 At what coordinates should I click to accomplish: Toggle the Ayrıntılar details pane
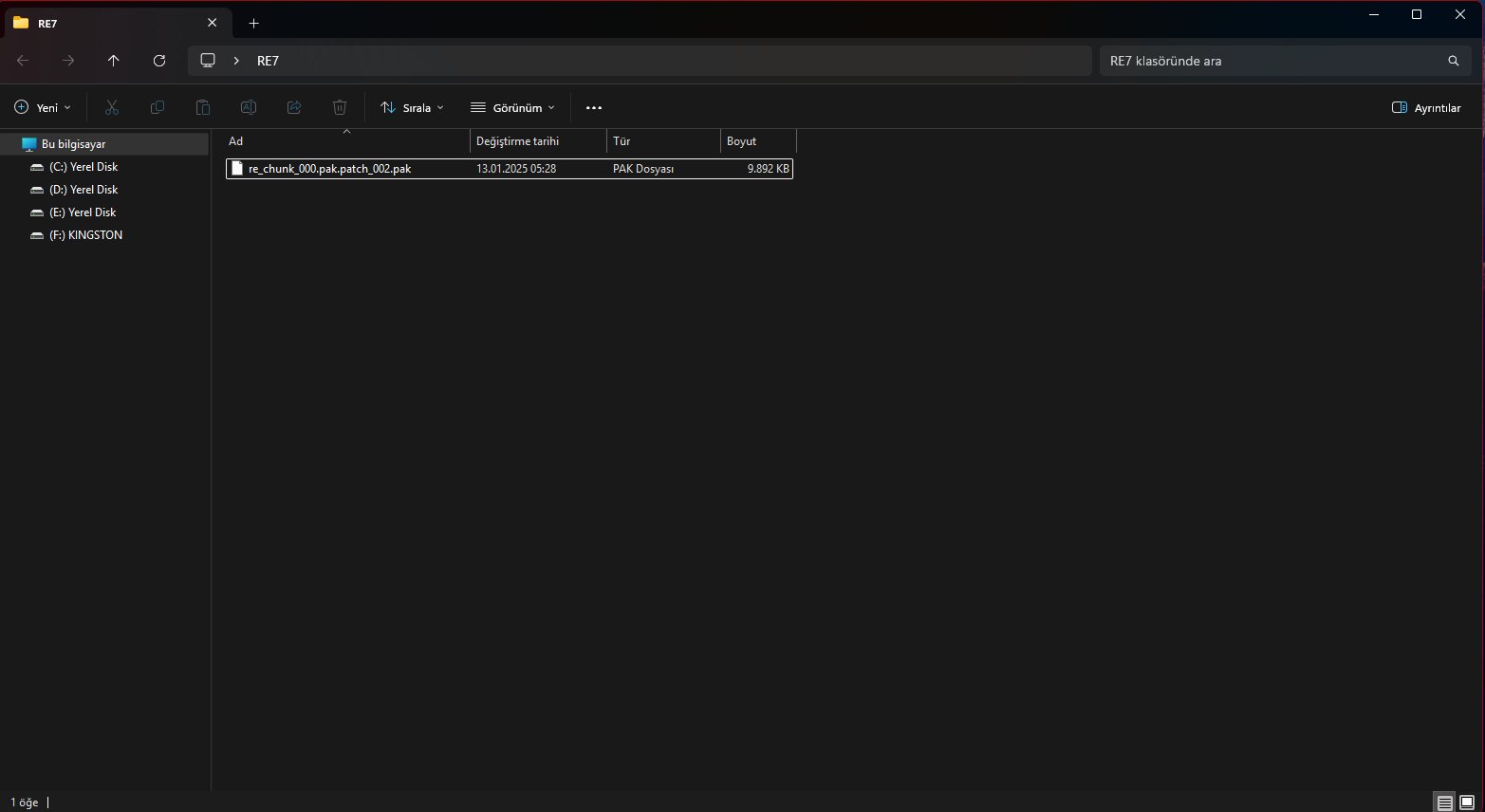pos(1427,107)
